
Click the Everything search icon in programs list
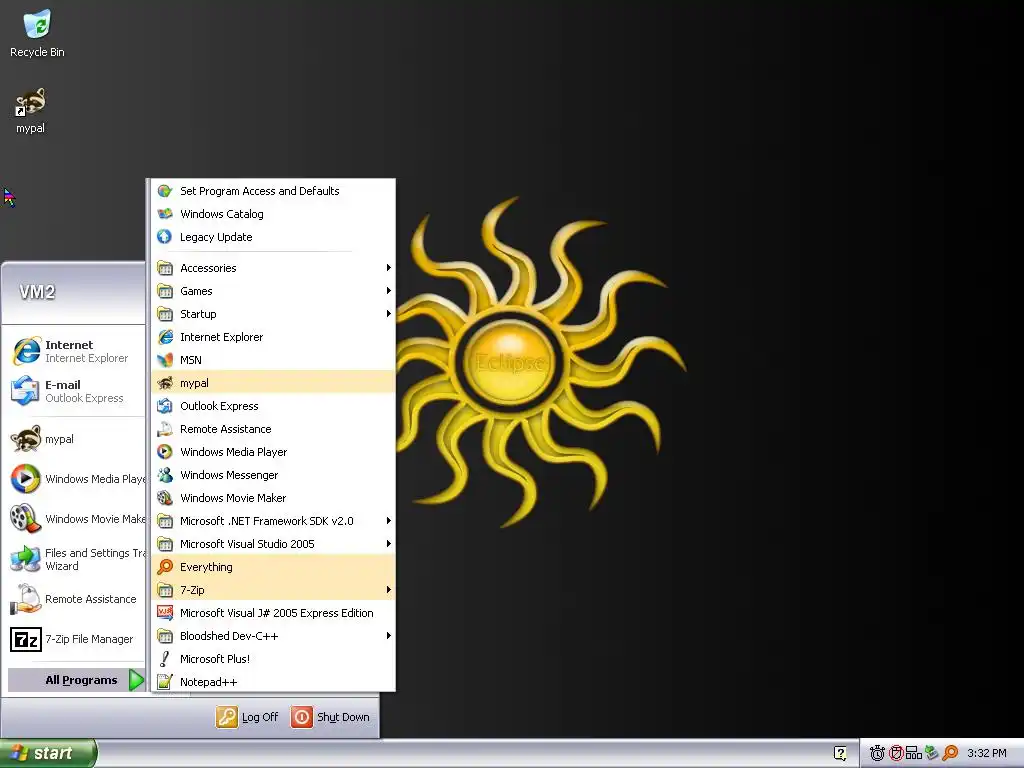(x=165, y=567)
